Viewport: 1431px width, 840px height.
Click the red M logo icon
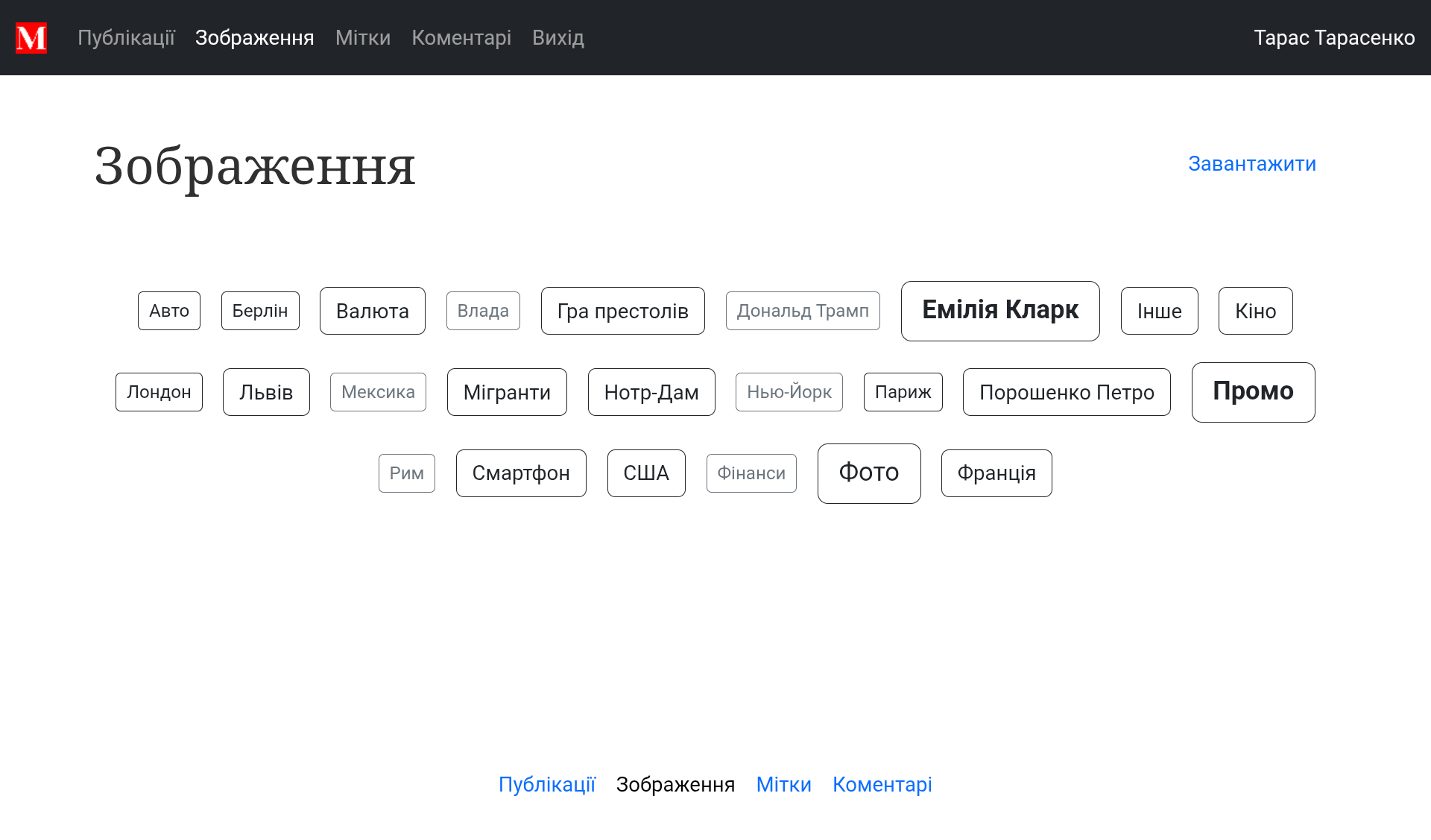click(31, 38)
